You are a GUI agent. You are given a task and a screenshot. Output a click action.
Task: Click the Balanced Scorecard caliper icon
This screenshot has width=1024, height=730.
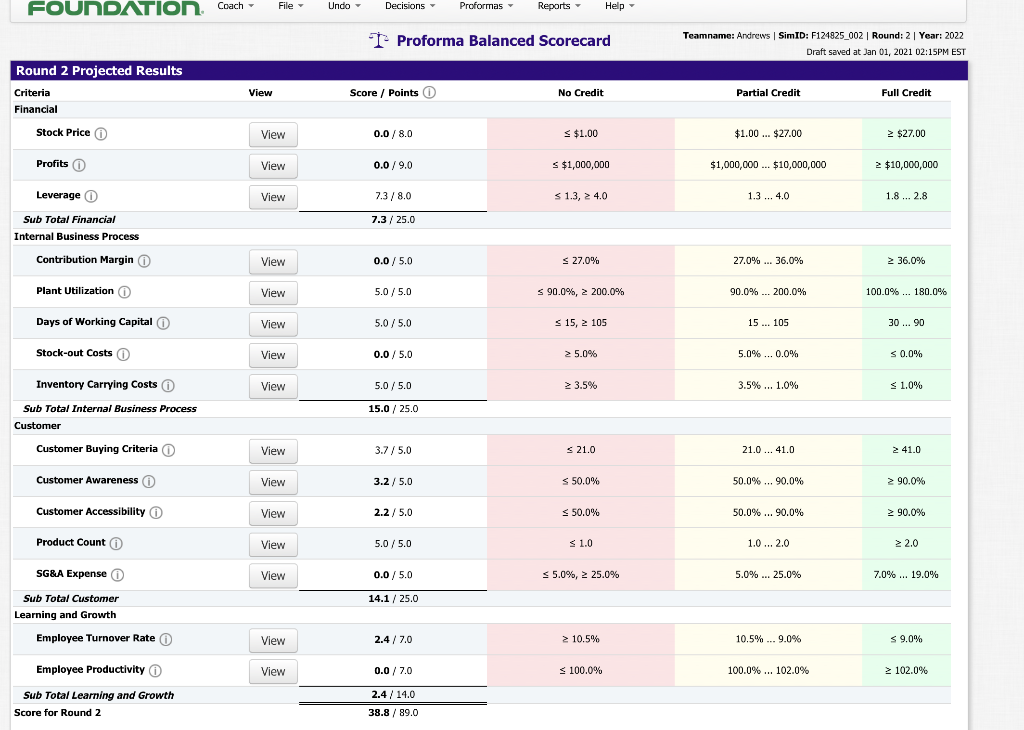tap(378, 41)
